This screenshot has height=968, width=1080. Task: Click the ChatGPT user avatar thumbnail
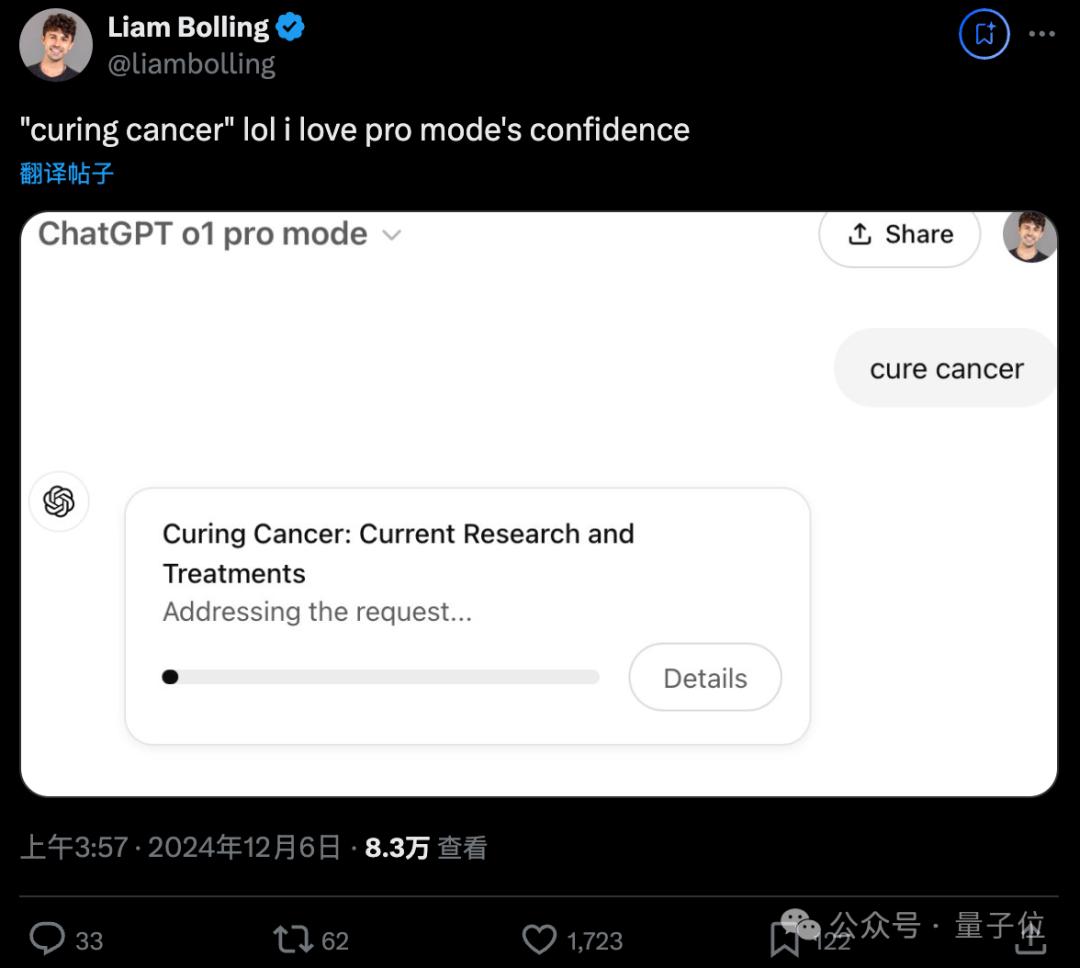click(x=1030, y=236)
